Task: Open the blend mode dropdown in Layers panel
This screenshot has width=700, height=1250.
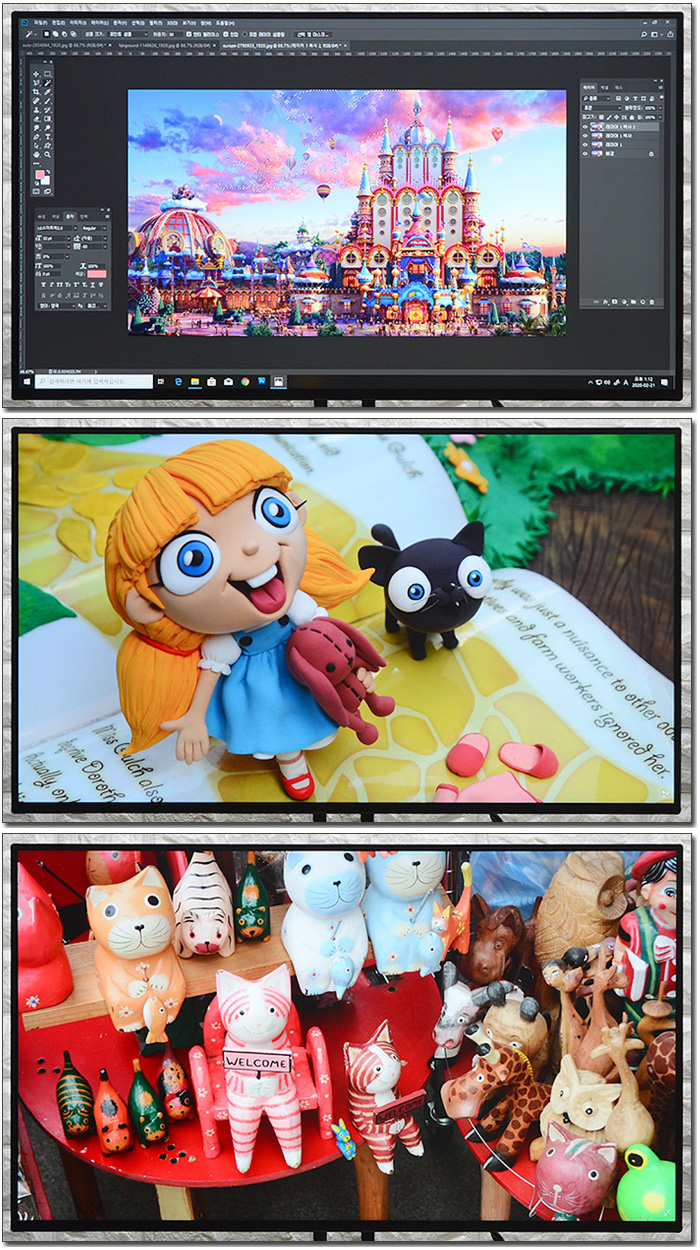Action: 602,108
